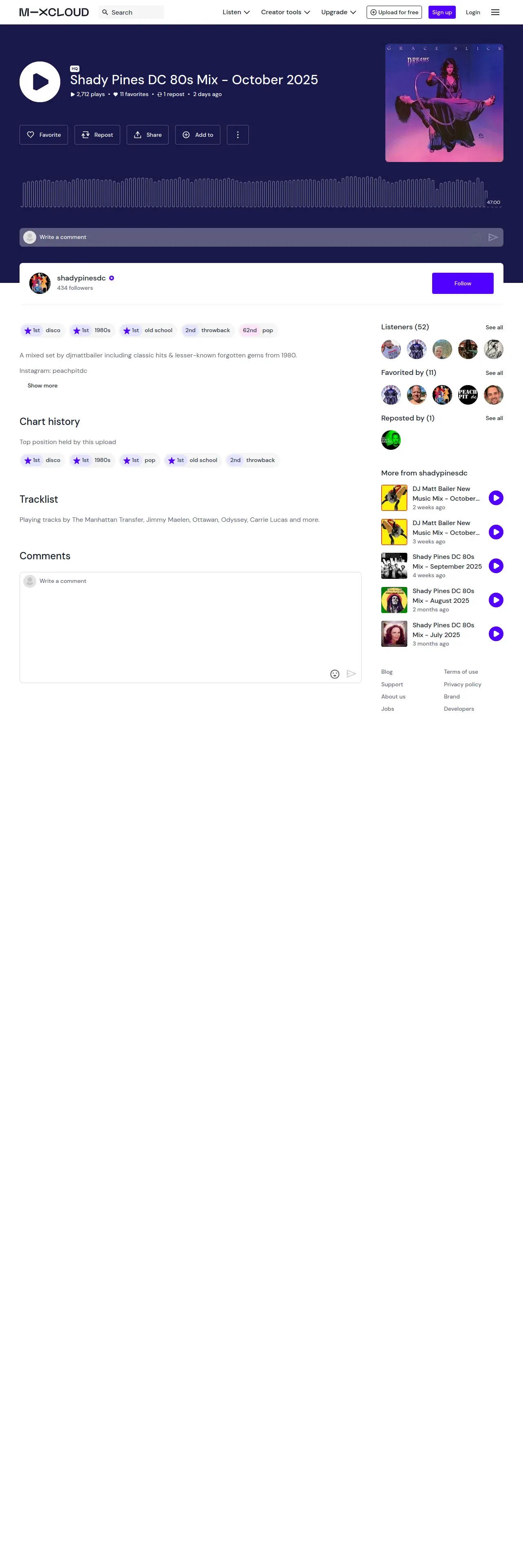Open the 2nd throwback tag at top
Screen dimensions: 523x1568
pyautogui.click(x=208, y=331)
